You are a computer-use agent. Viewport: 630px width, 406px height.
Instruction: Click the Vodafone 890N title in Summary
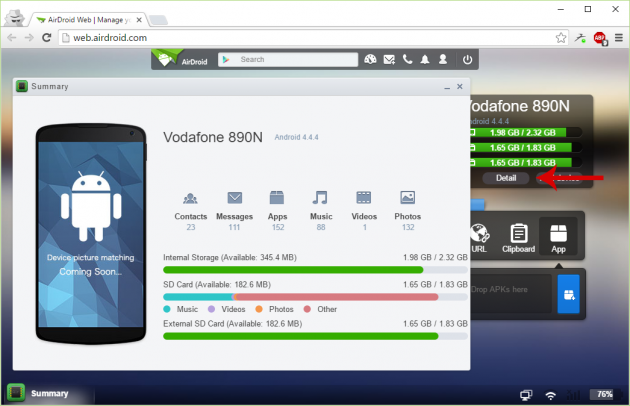[x=213, y=137]
